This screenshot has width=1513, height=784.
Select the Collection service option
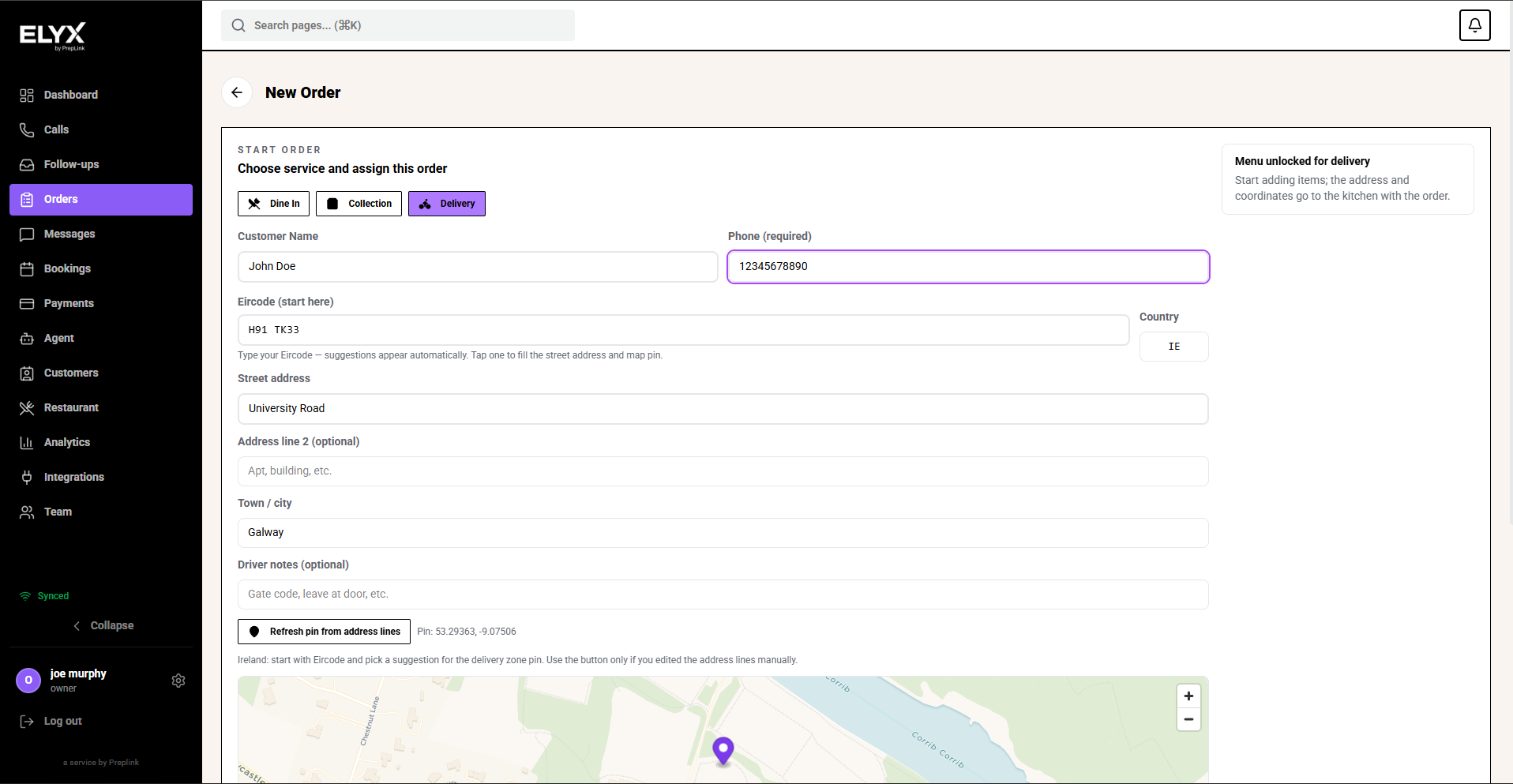click(359, 204)
